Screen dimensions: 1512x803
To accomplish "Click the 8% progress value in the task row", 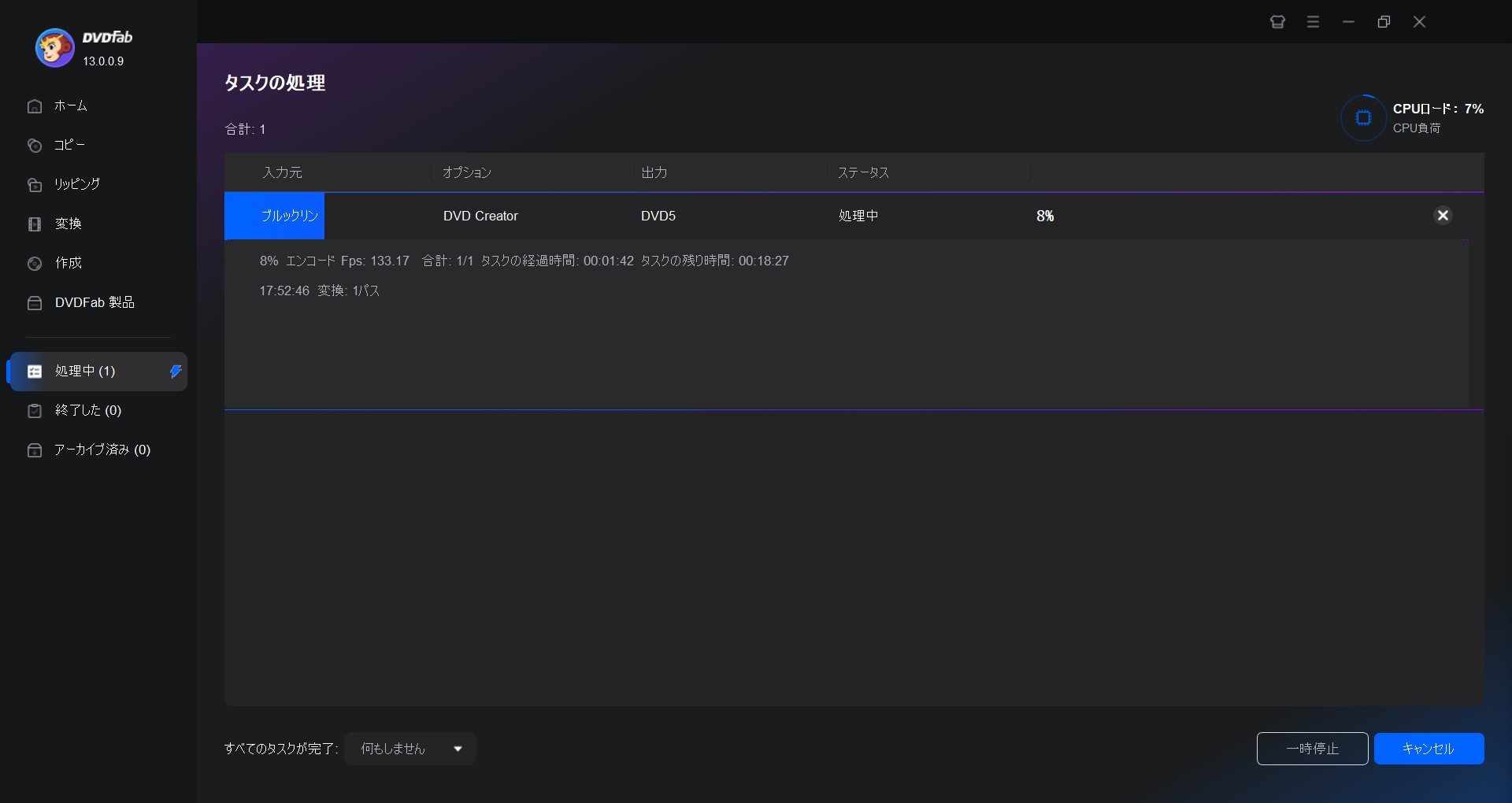I will [x=1045, y=216].
